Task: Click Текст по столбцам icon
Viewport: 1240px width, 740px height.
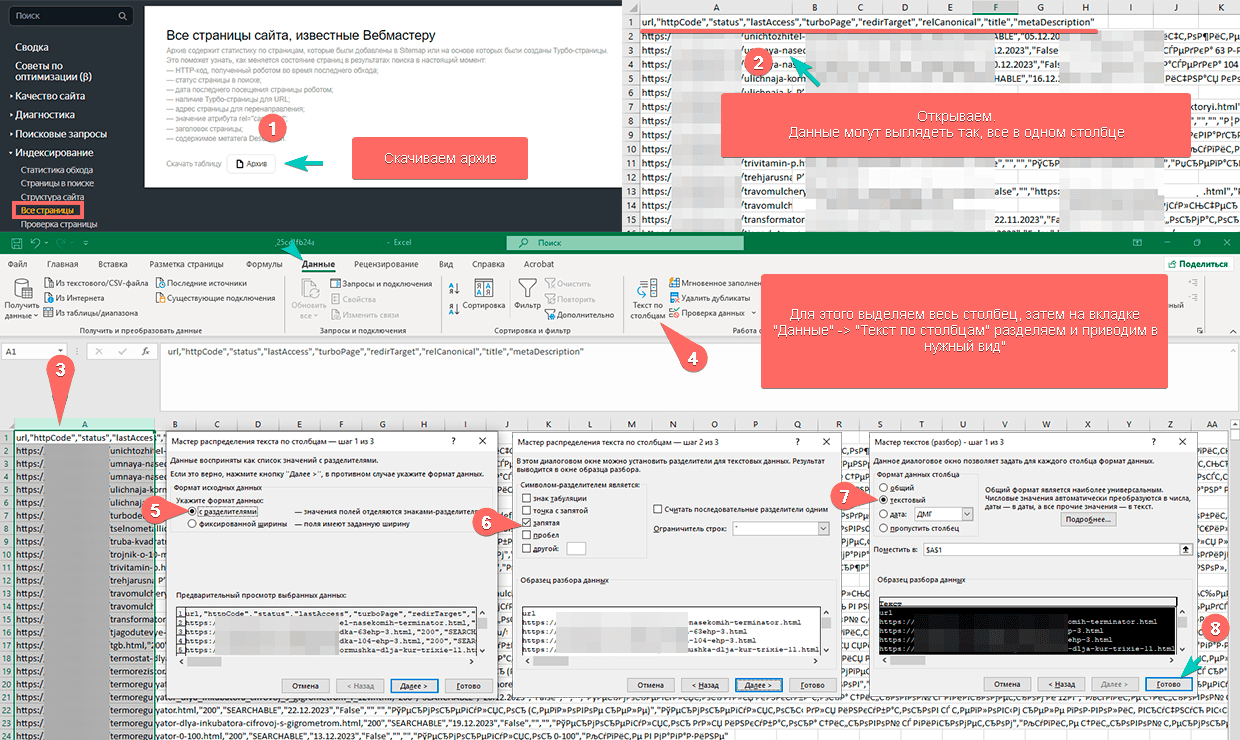Action: coord(648,290)
